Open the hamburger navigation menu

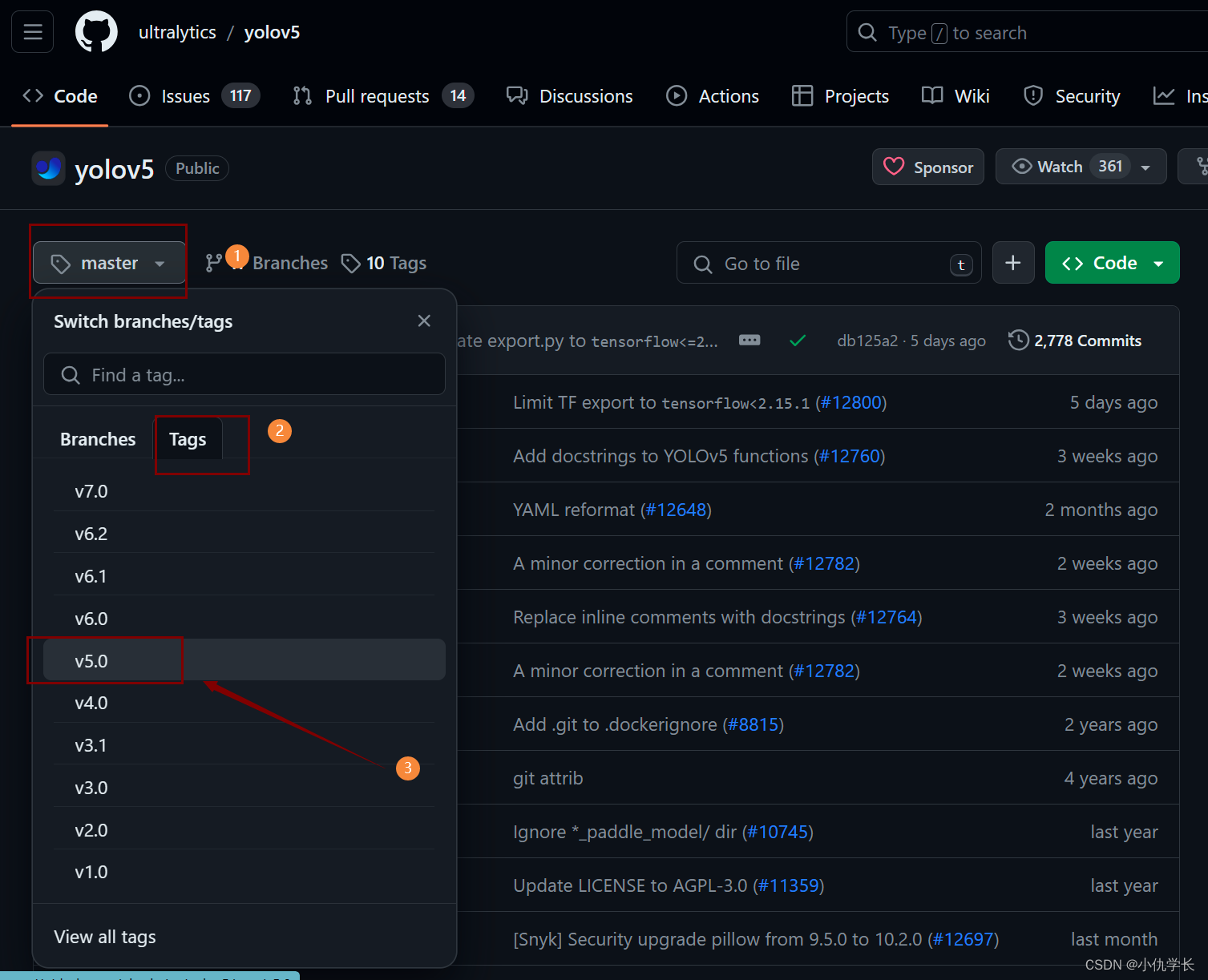(33, 32)
